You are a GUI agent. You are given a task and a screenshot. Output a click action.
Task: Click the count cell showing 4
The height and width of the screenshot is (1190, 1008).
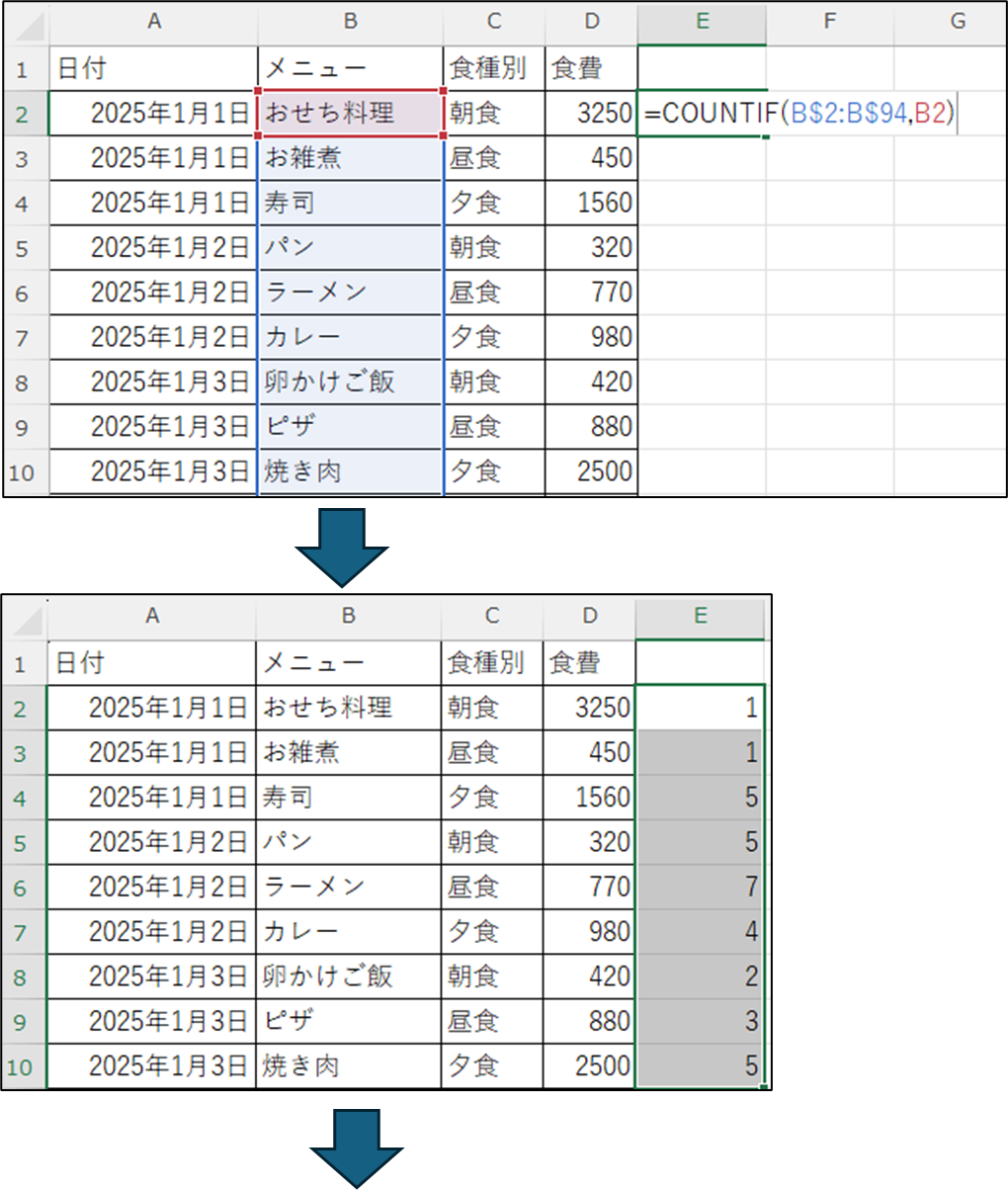pyautogui.click(x=700, y=931)
